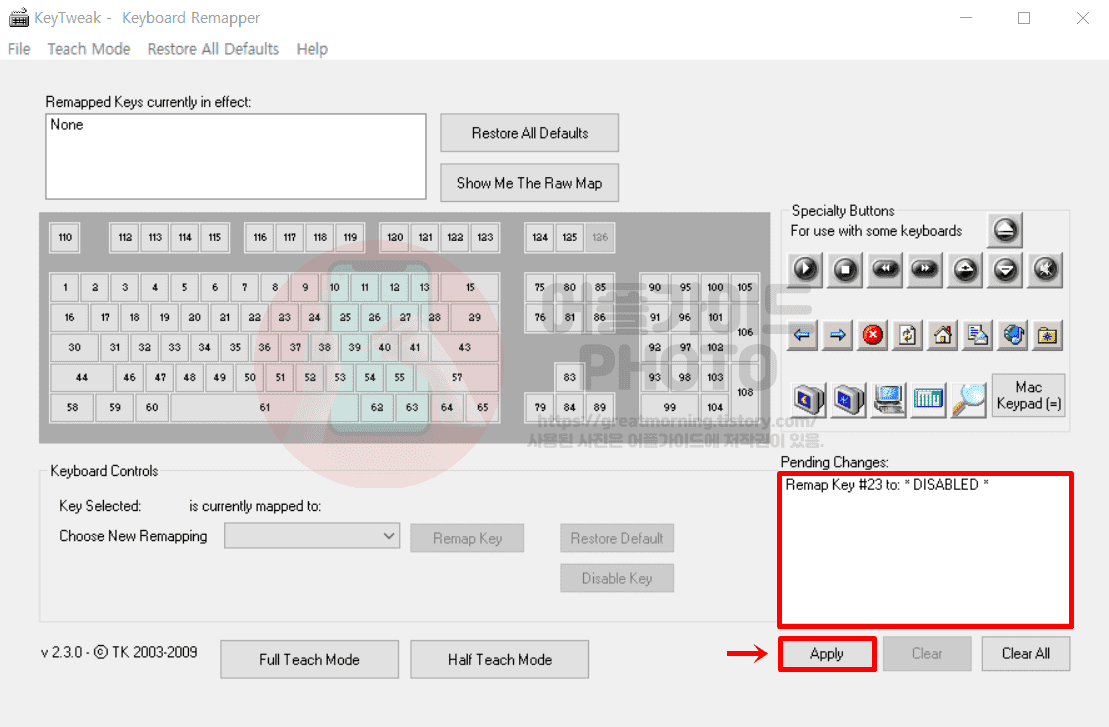
Task: Select the Media globe with music note icon
Action: [x=1014, y=335]
